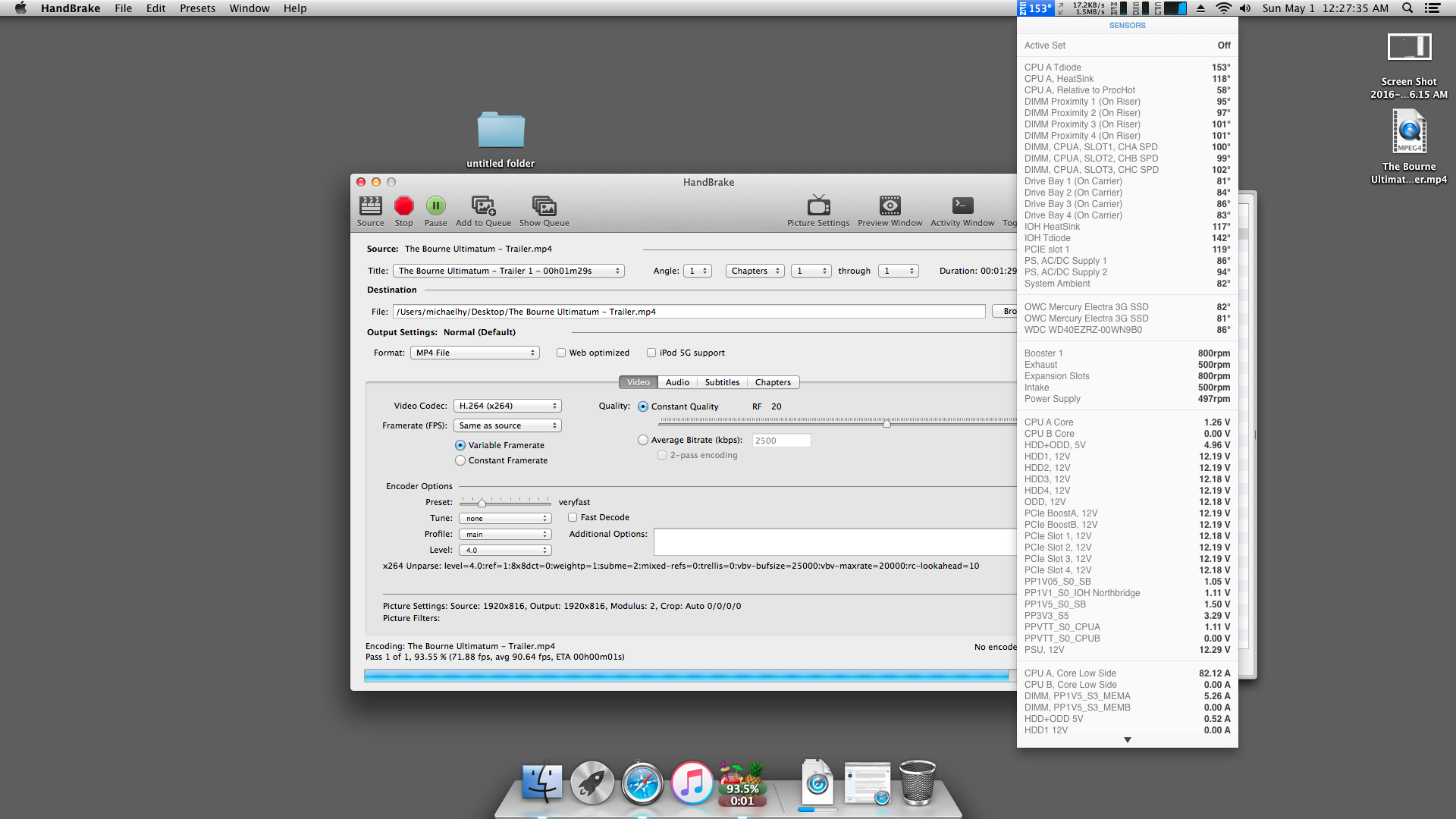Image resolution: width=1456 pixels, height=819 pixels.
Task: Open the Format MP4 File dropdown
Action: pyautogui.click(x=475, y=353)
